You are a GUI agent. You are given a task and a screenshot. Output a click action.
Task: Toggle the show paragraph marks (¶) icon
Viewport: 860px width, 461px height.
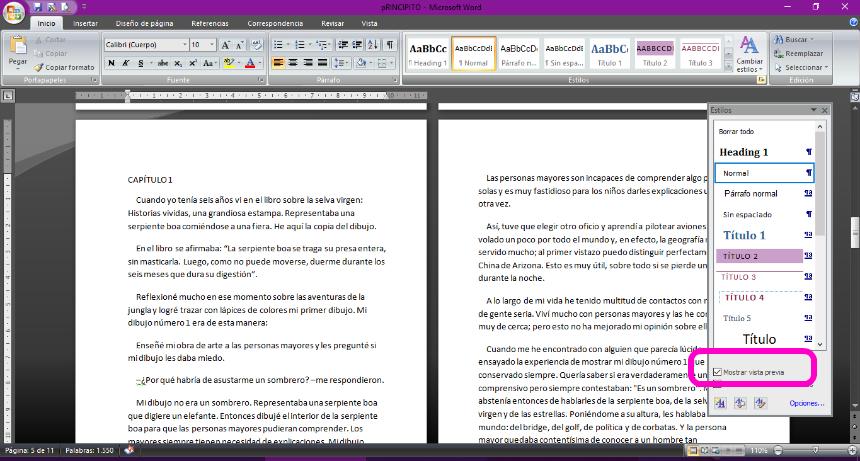[389, 45]
